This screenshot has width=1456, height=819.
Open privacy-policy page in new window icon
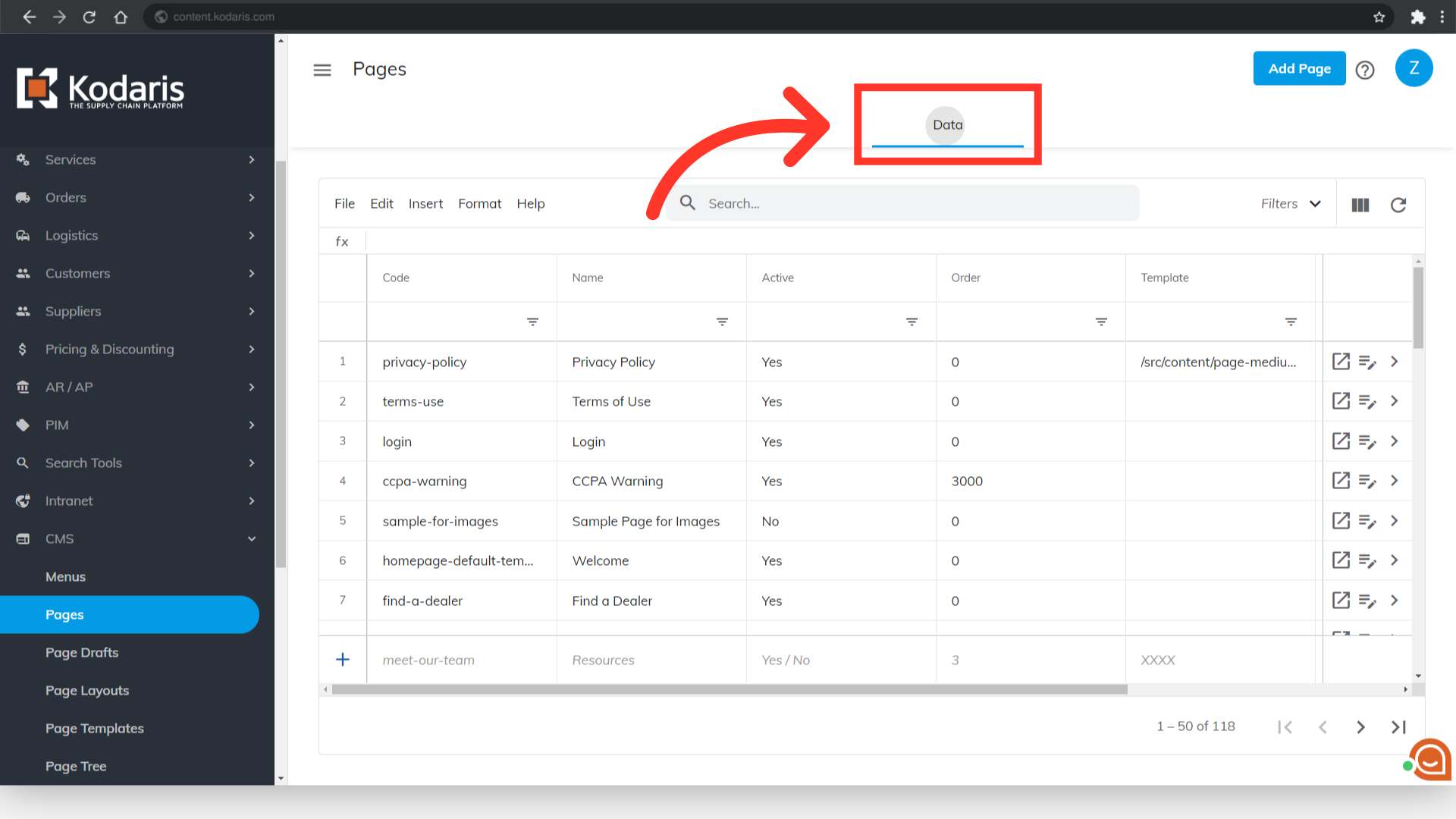[1341, 362]
